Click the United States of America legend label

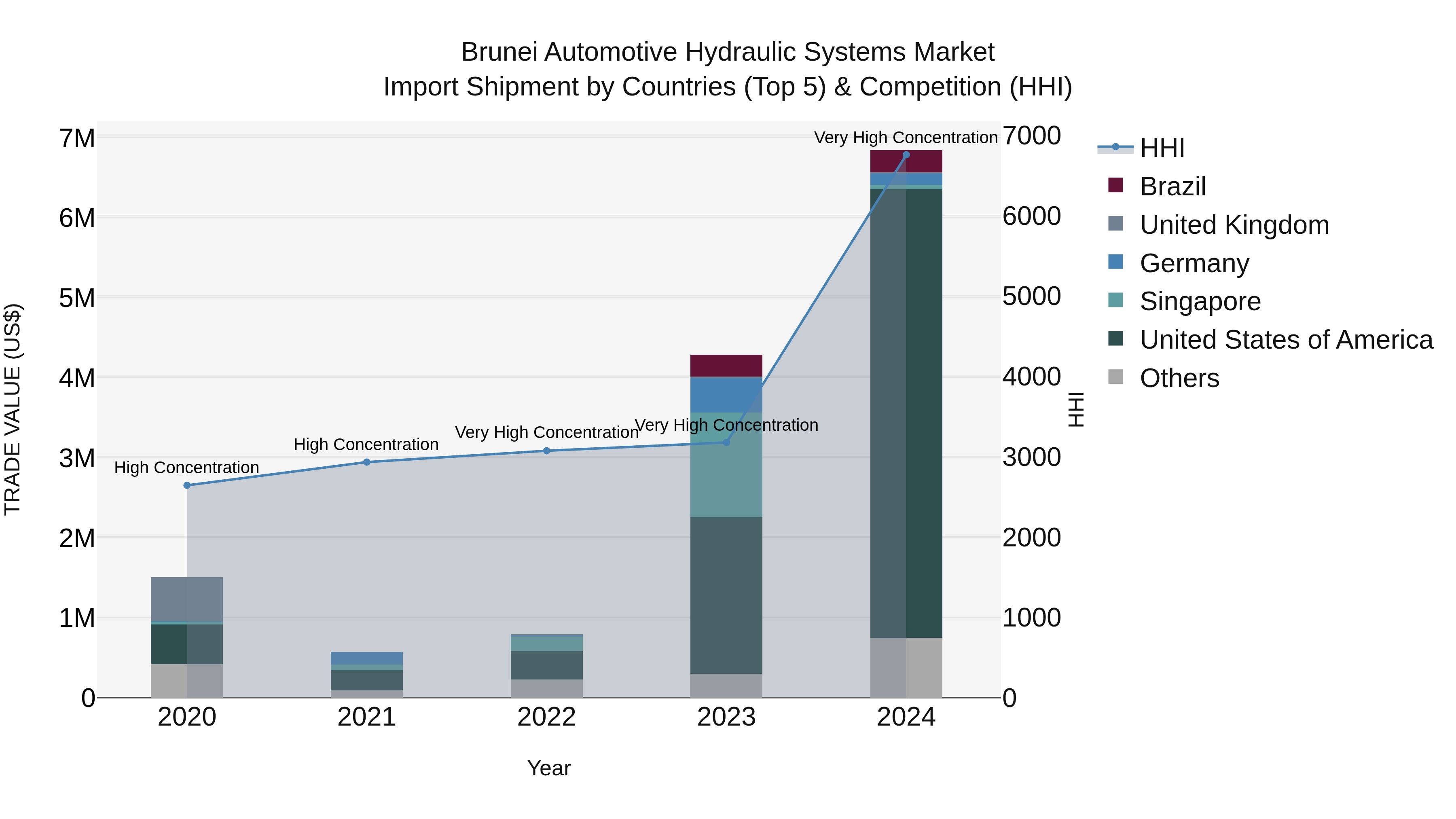pyautogui.click(x=1287, y=340)
